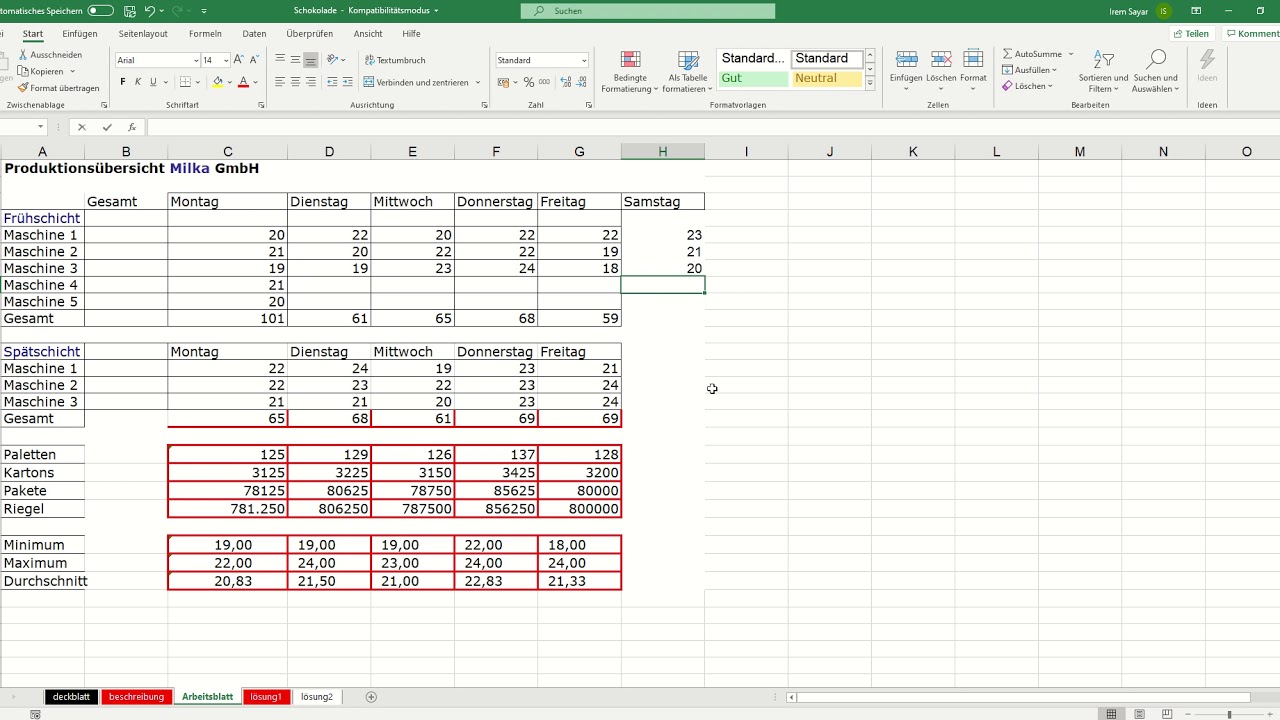
Task: Click the Kopieren button
Action: (41, 71)
